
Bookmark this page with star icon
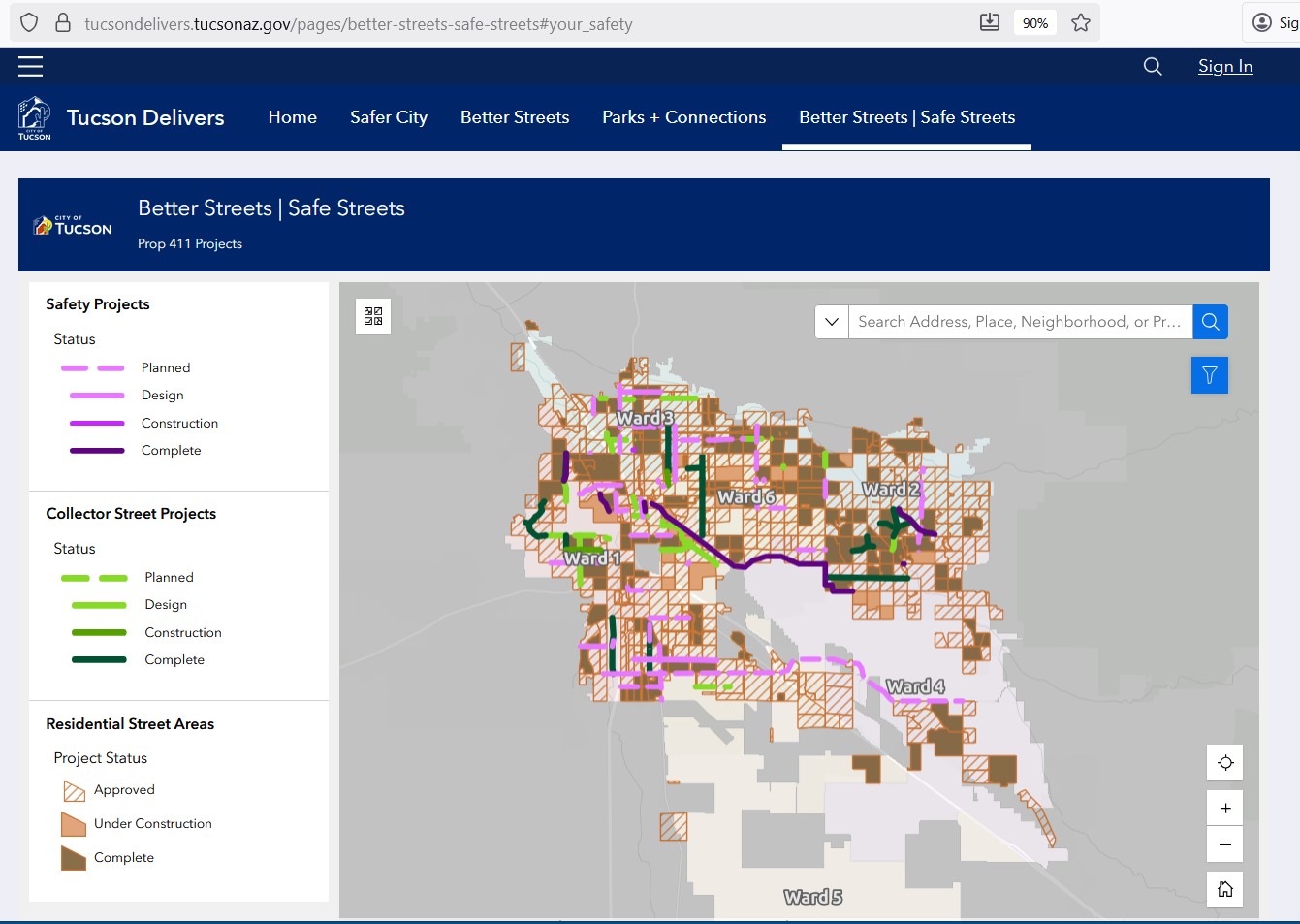click(x=1081, y=23)
